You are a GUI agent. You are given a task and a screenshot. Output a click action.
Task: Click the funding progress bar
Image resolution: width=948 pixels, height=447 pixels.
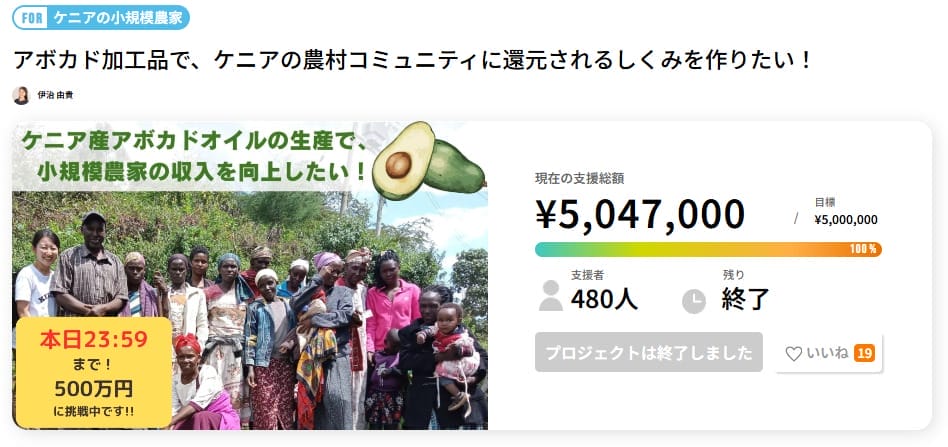[708, 250]
